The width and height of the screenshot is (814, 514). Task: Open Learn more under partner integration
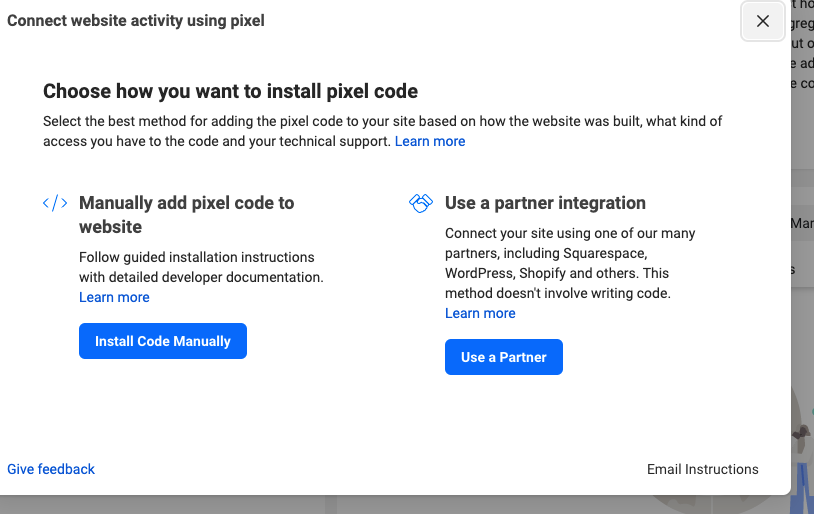pyautogui.click(x=480, y=313)
